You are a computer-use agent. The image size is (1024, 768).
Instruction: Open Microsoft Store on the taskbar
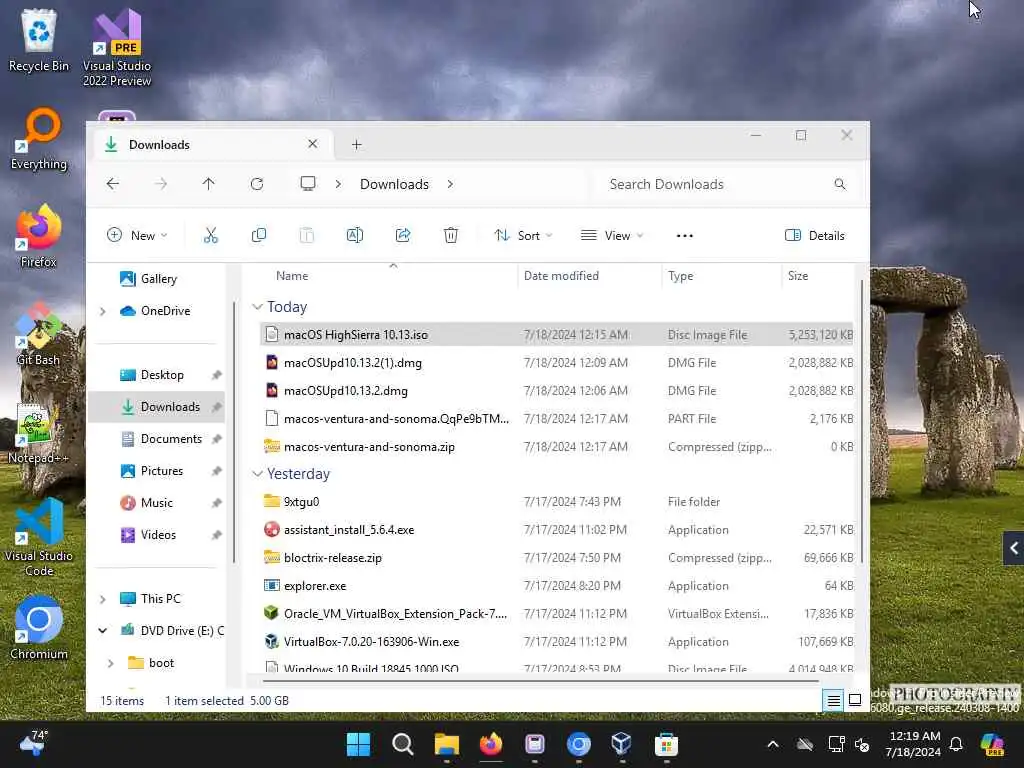pos(666,744)
